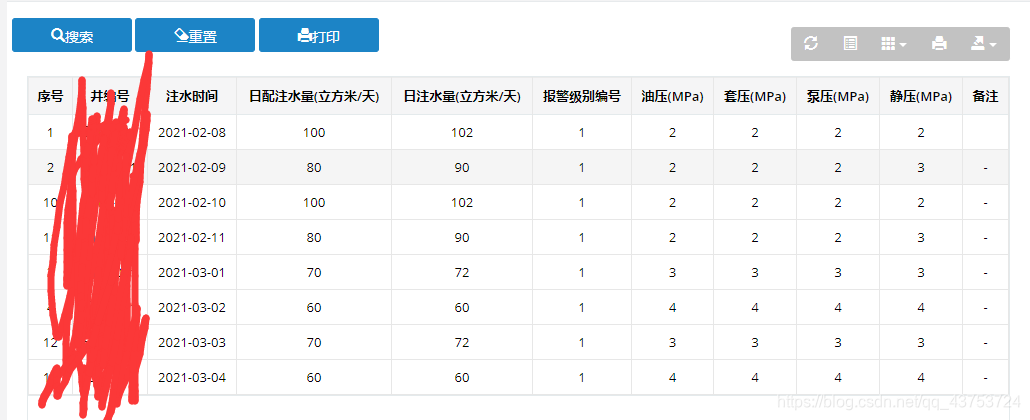The image size is (1030, 420).
Task: Click 油压 value 3 in 2021-03-01 row
Action: pos(672,272)
